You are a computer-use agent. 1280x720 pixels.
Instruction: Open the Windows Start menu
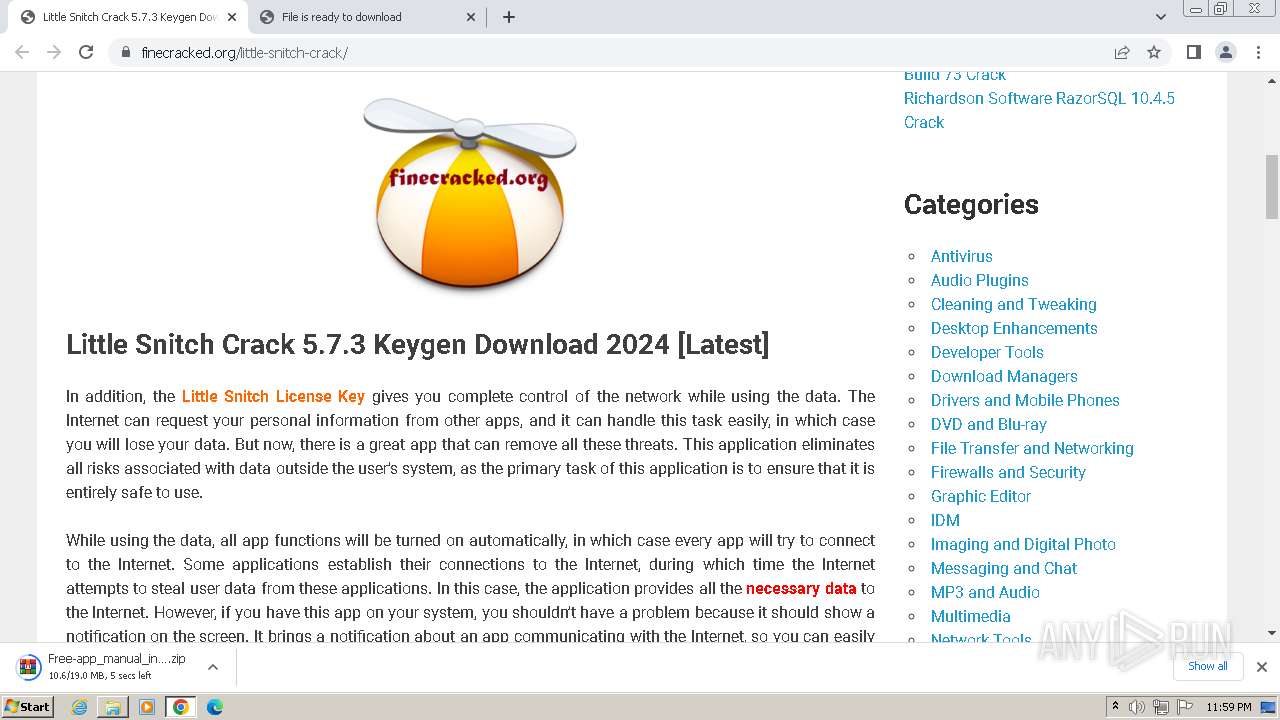(28, 707)
